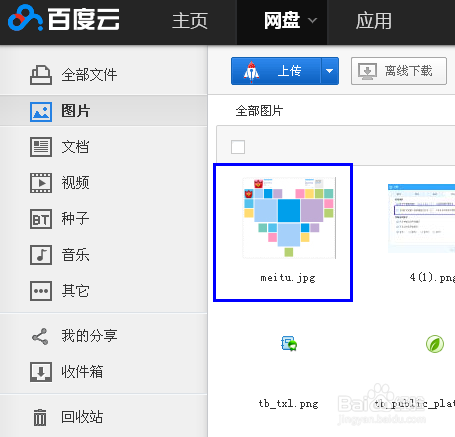
Task: Open 音乐 label in sidebar
Action: tap(75, 255)
